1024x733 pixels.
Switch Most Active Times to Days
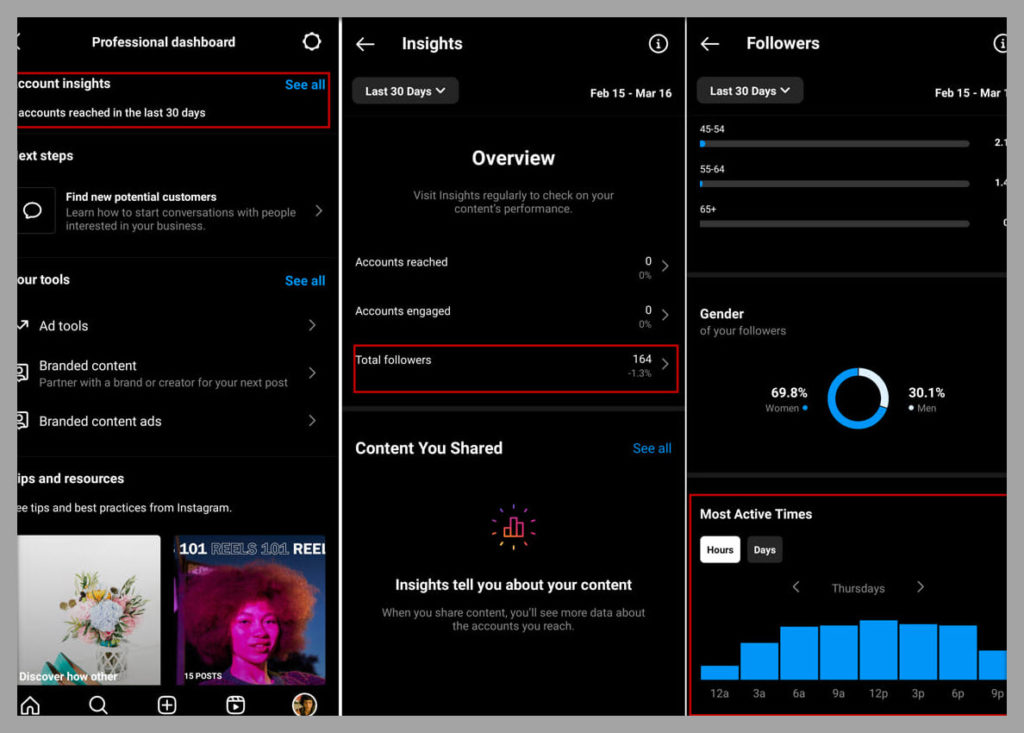coord(764,550)
